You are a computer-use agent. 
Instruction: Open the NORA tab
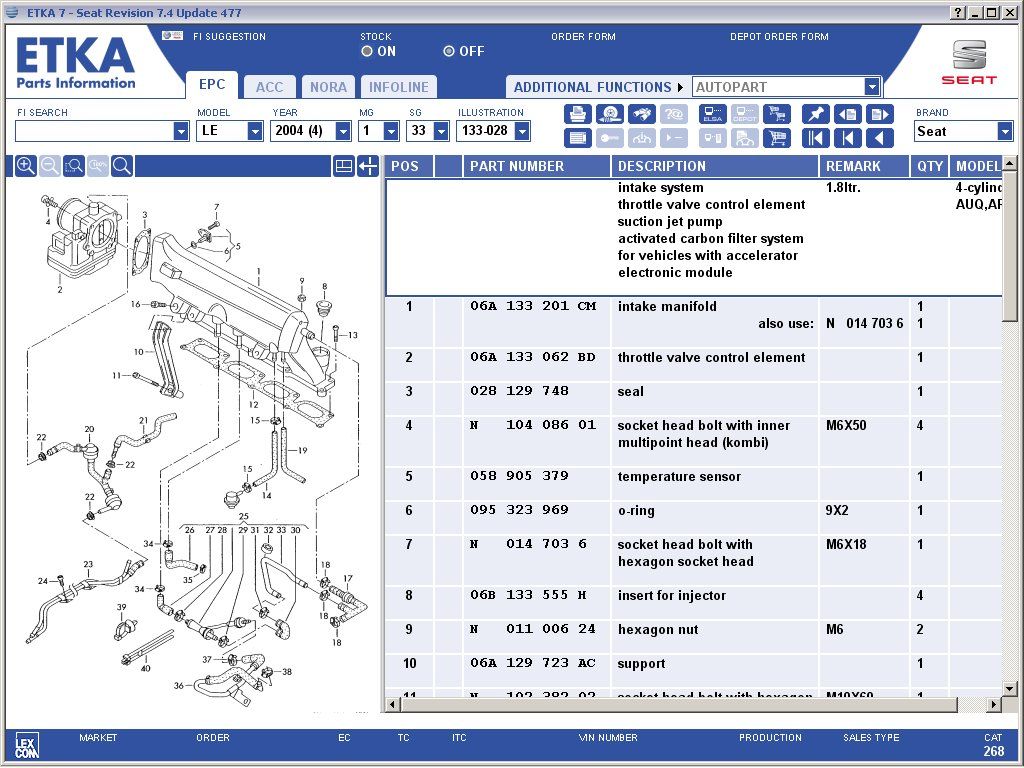click(x=328, y=87)
